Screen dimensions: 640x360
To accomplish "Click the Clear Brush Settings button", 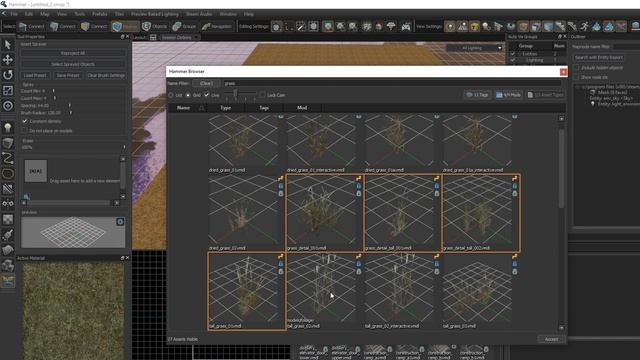I will [x=106, y=76].
